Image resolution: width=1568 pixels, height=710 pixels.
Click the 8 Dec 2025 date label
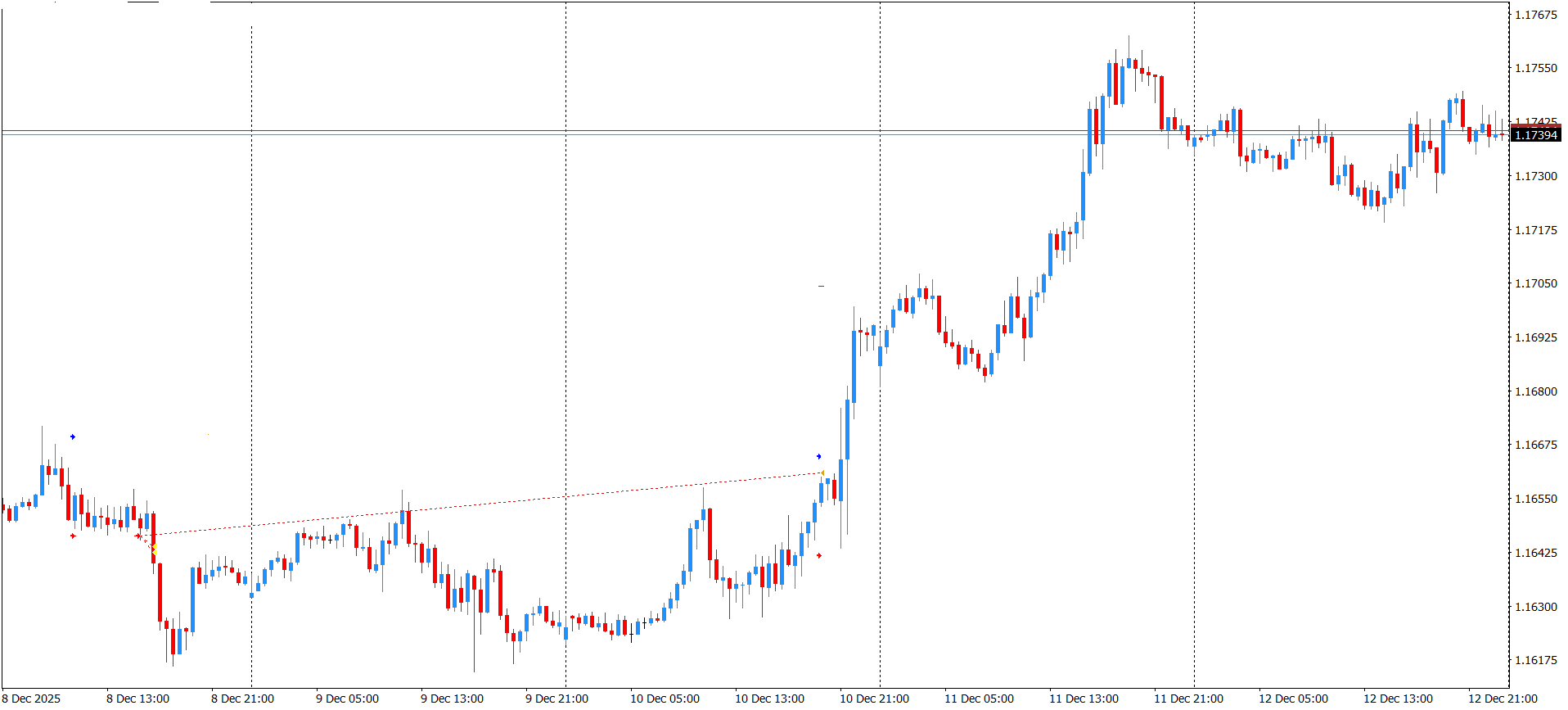click(31, 699)
